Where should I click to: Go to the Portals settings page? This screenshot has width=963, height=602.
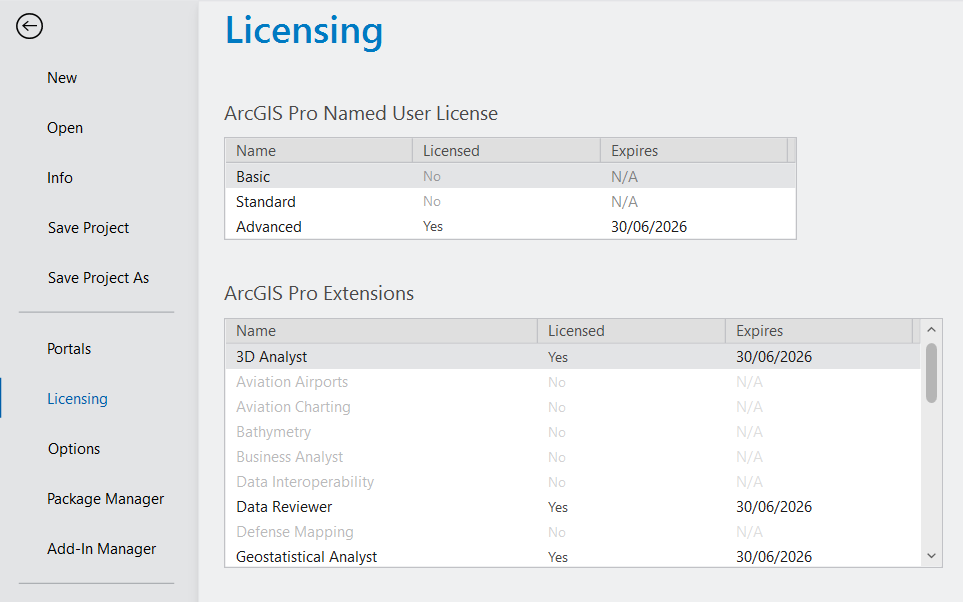pyautogui.click(x=69, y=348)
